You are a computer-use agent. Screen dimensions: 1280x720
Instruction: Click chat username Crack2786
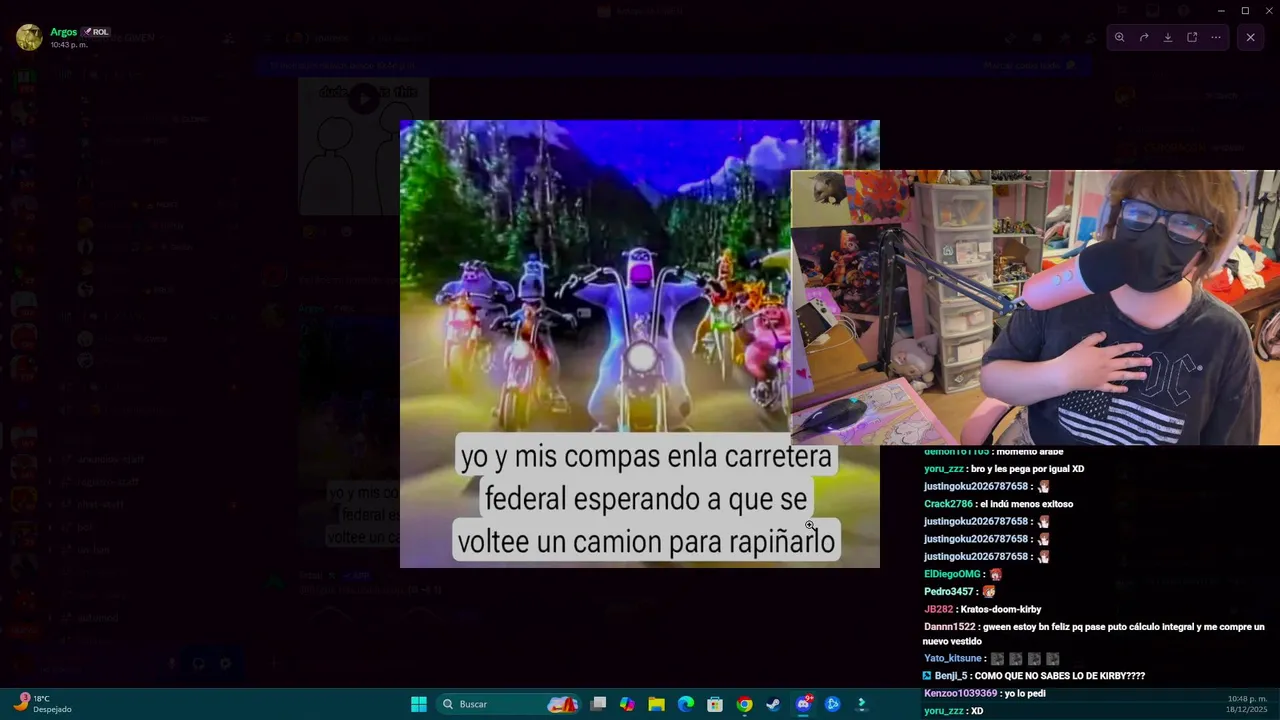(948, 504)
